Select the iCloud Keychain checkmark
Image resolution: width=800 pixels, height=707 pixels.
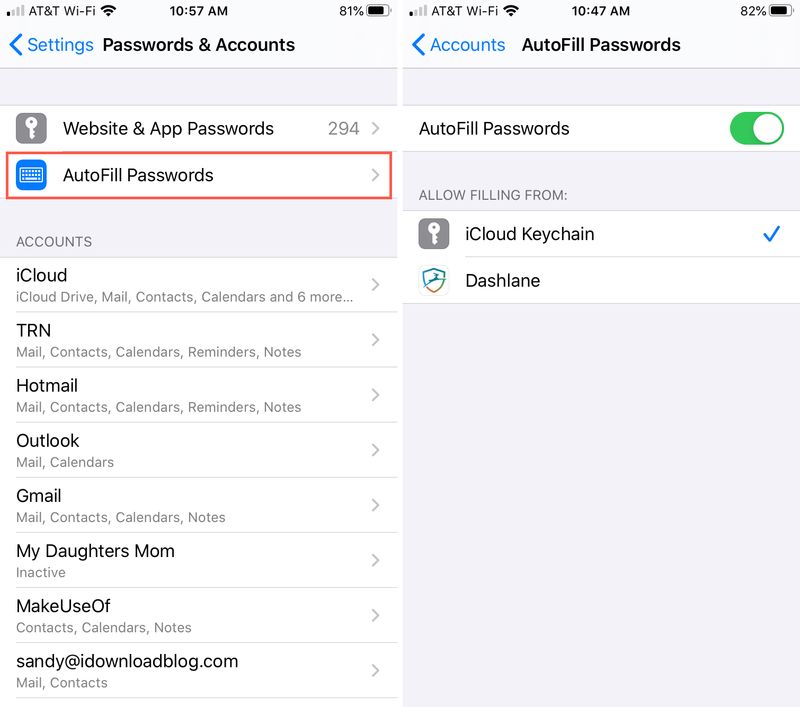[771, 234]
